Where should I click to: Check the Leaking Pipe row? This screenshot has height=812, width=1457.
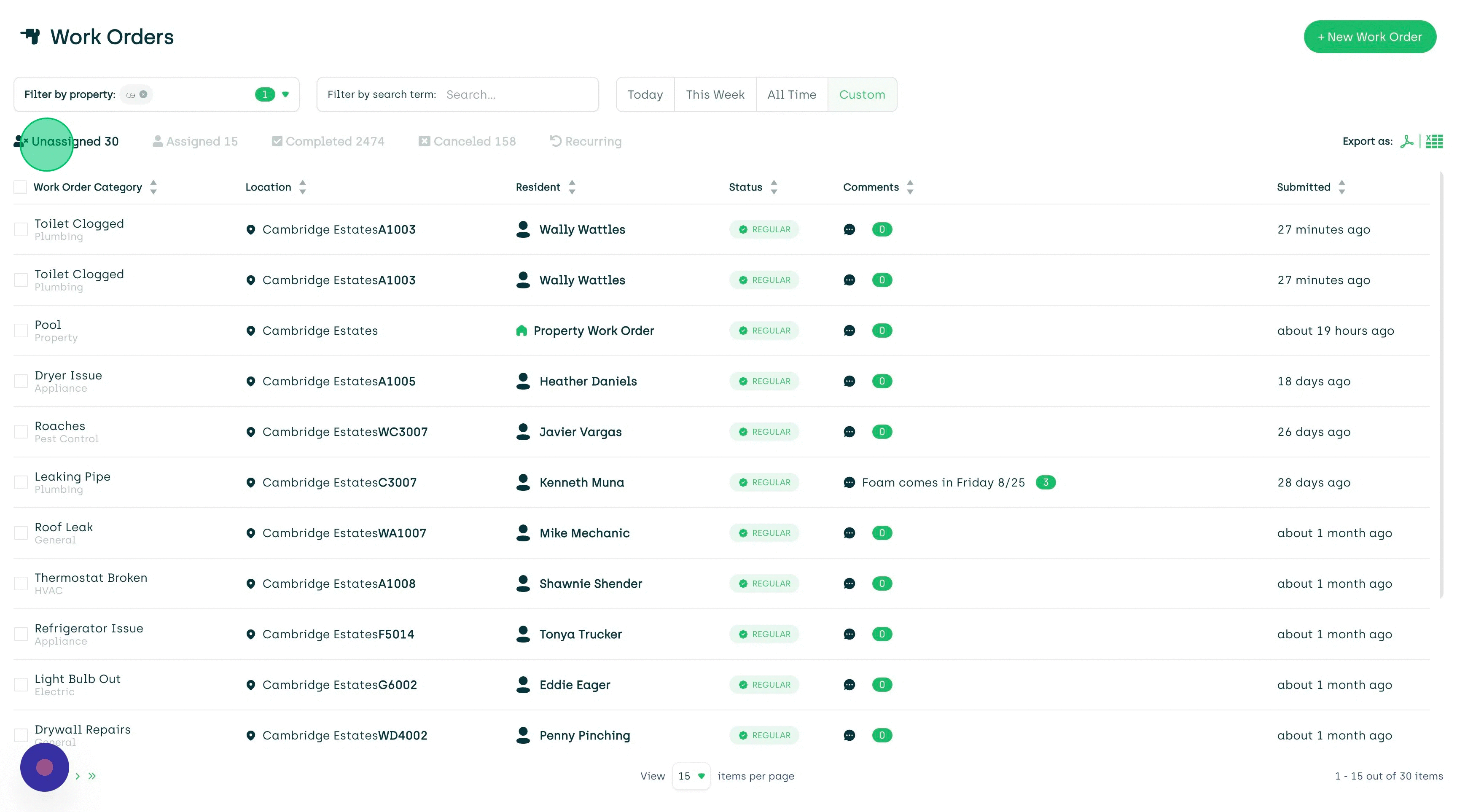[21, 482]
